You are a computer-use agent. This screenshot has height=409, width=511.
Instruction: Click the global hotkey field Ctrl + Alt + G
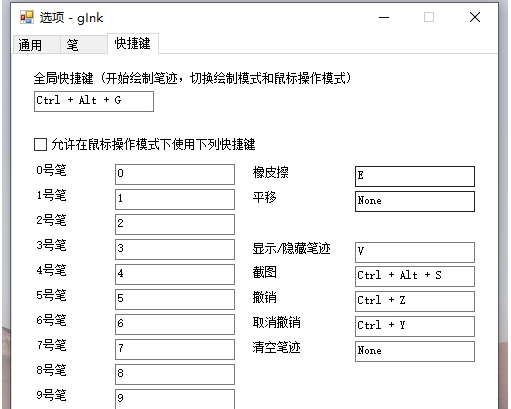94,101
